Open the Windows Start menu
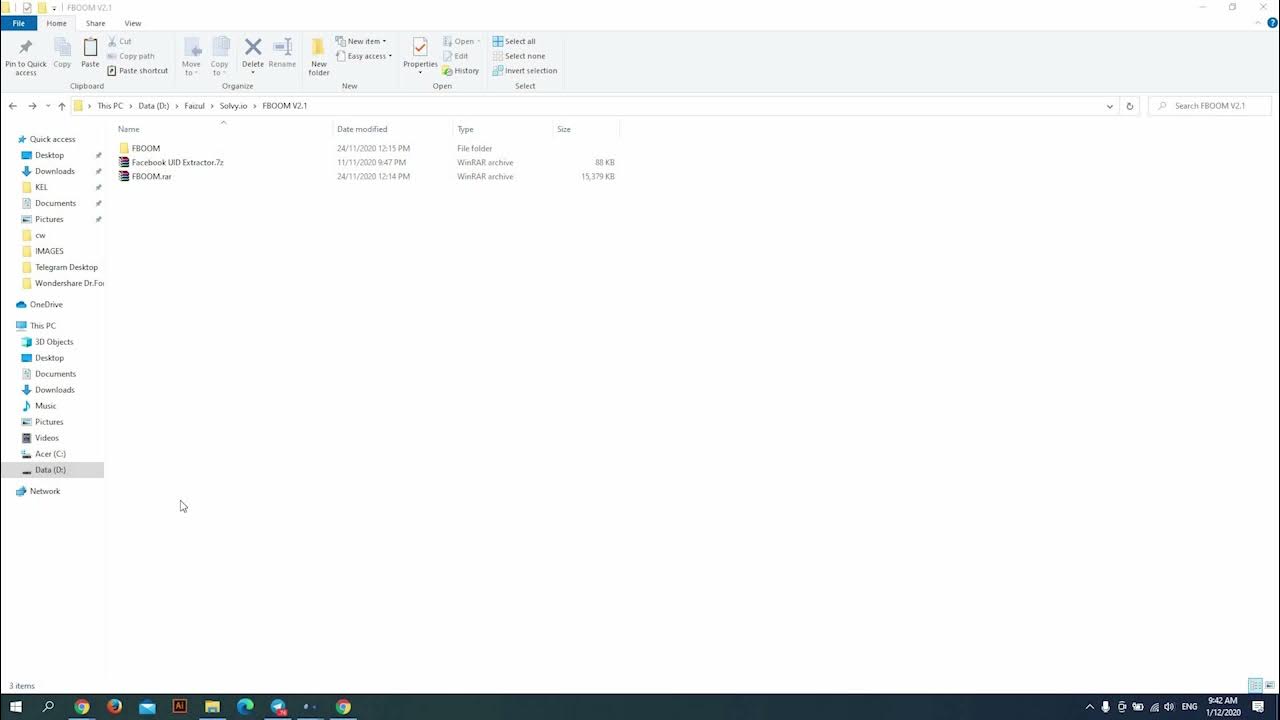This screenshot has height=720, width=1280. (x=16, y=706)
